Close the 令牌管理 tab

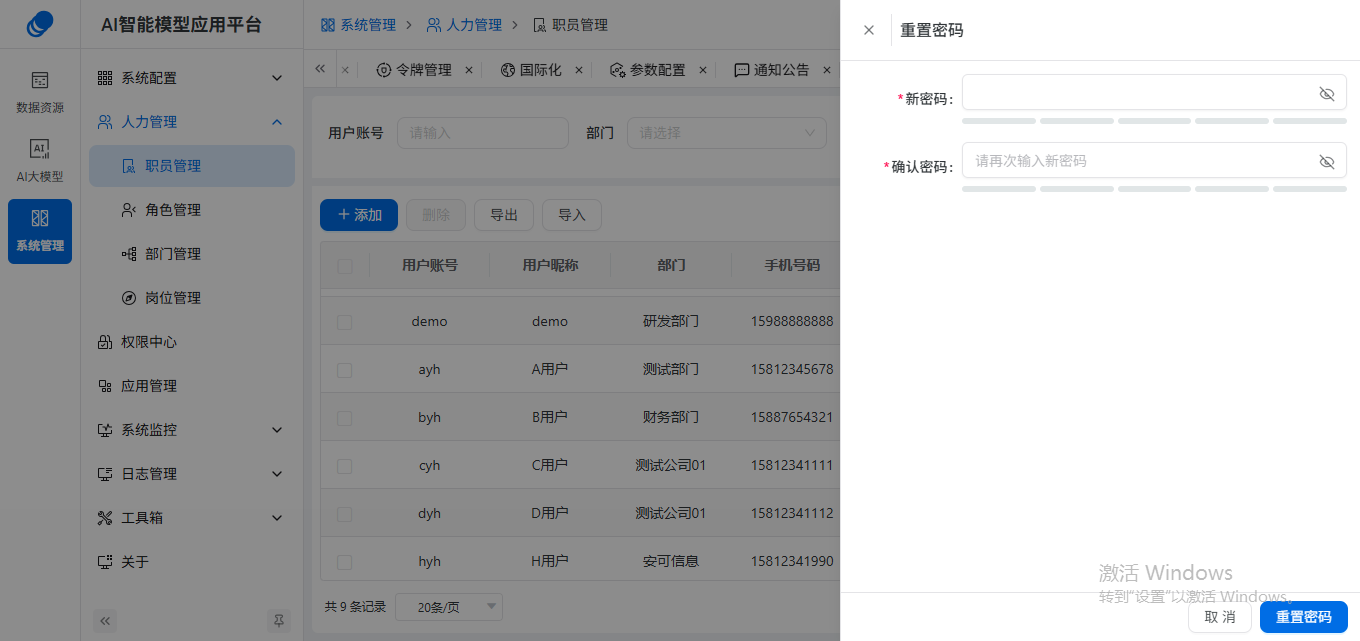pos(469,70)
